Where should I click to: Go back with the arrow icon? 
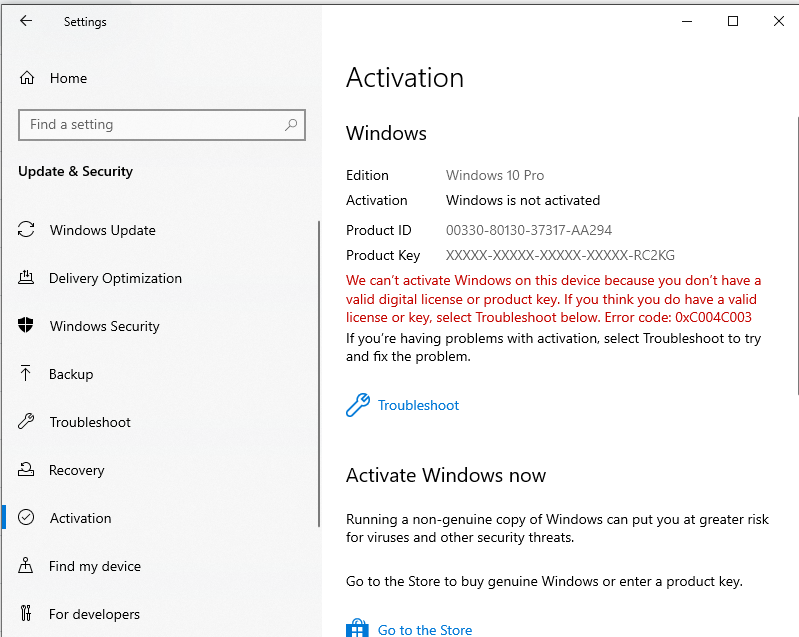coord(26,21)
